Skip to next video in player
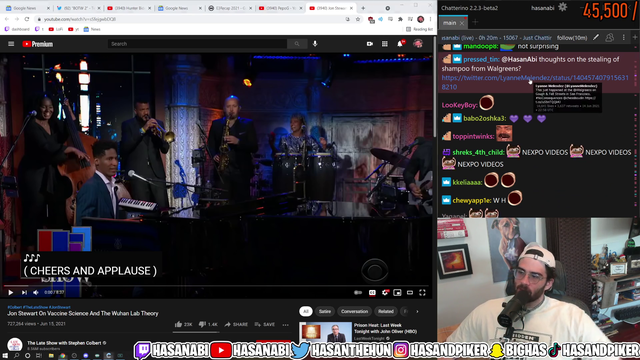This screenshot has width=640, height=360. (x=24, y=292)
